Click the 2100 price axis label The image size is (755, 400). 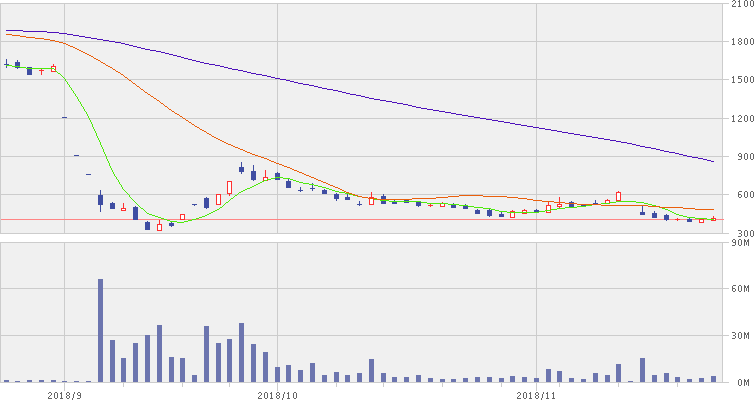740,6
